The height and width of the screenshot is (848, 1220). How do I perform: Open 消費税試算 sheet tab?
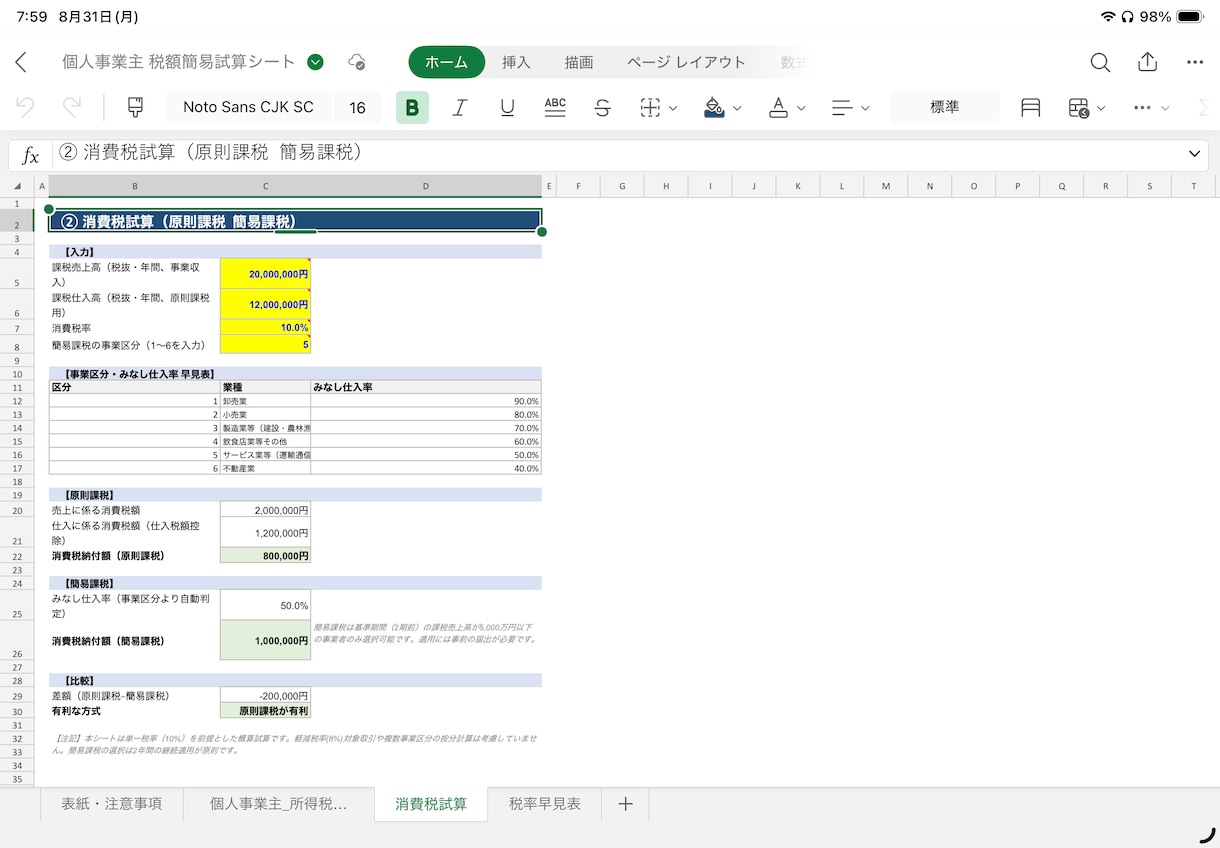431,803
